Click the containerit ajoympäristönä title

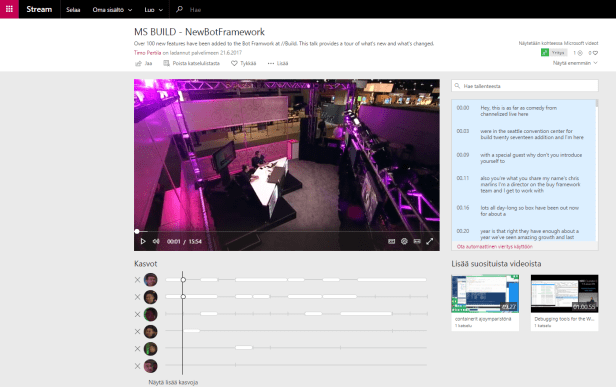(483, 319)
